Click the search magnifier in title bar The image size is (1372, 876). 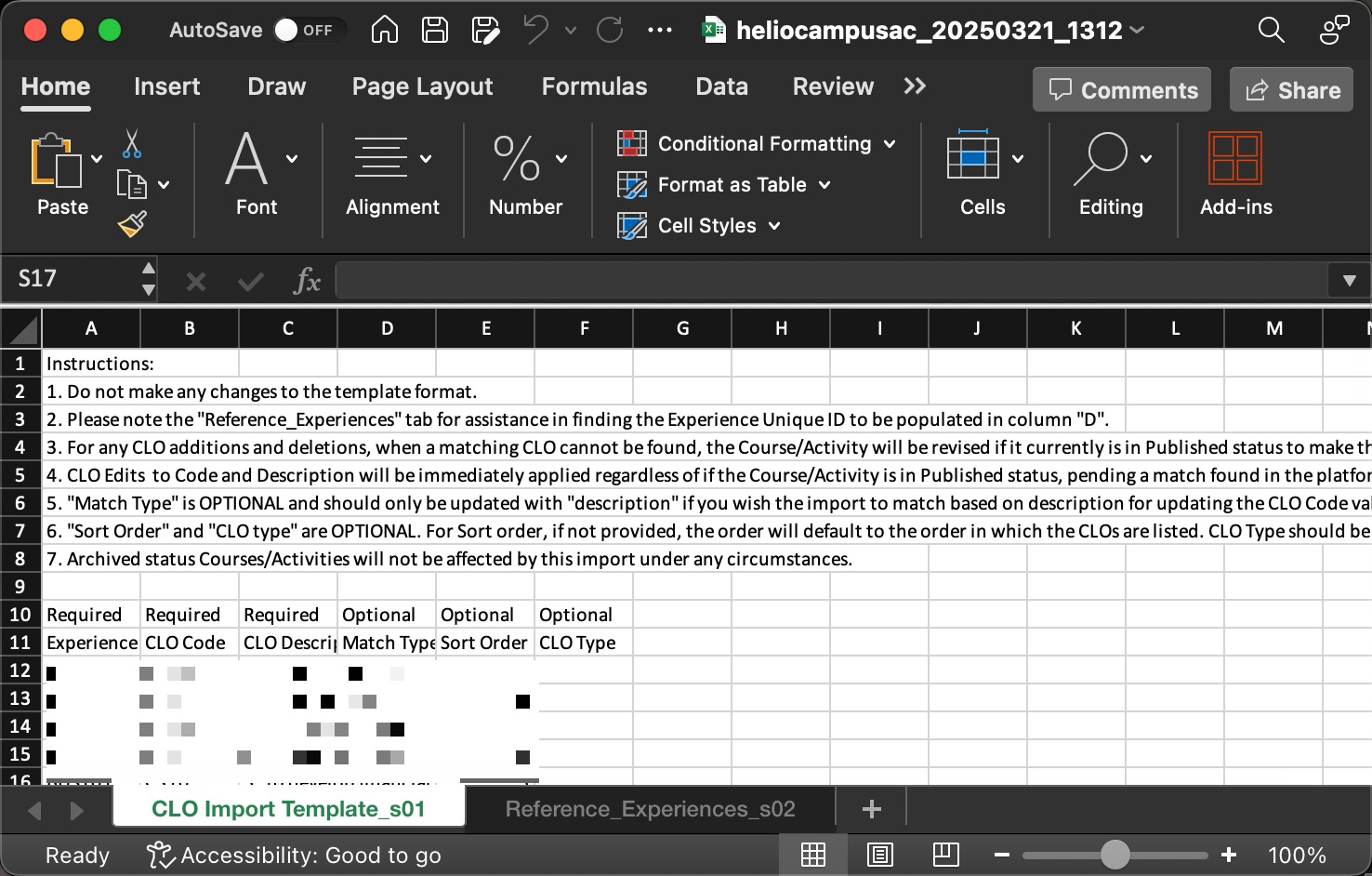coord(1270,30)
